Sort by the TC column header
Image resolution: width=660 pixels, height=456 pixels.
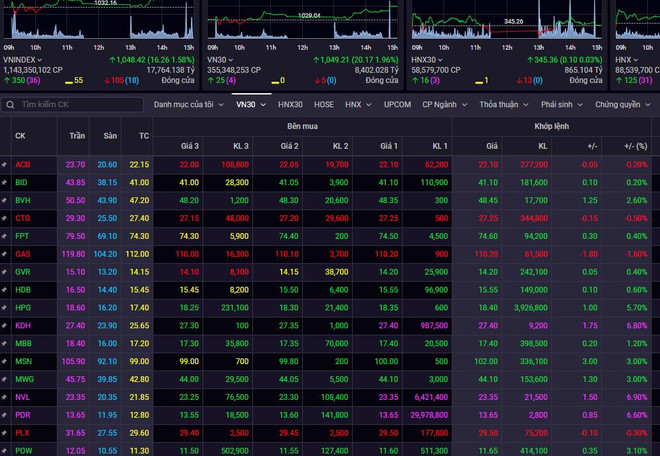(144, 136)
